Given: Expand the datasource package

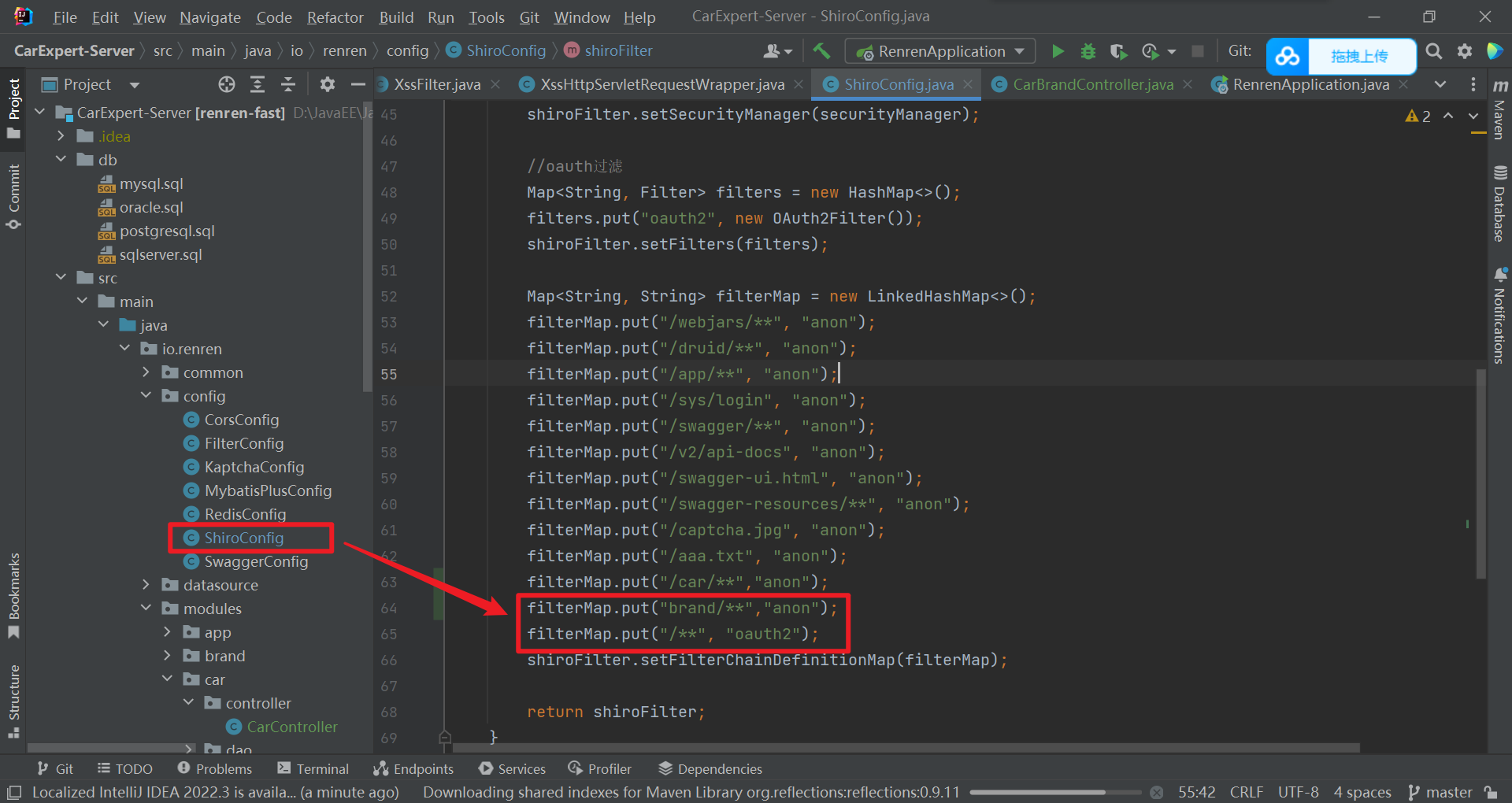Looking at the screenshot, I should pyautogui.click(x=146, y=585).
